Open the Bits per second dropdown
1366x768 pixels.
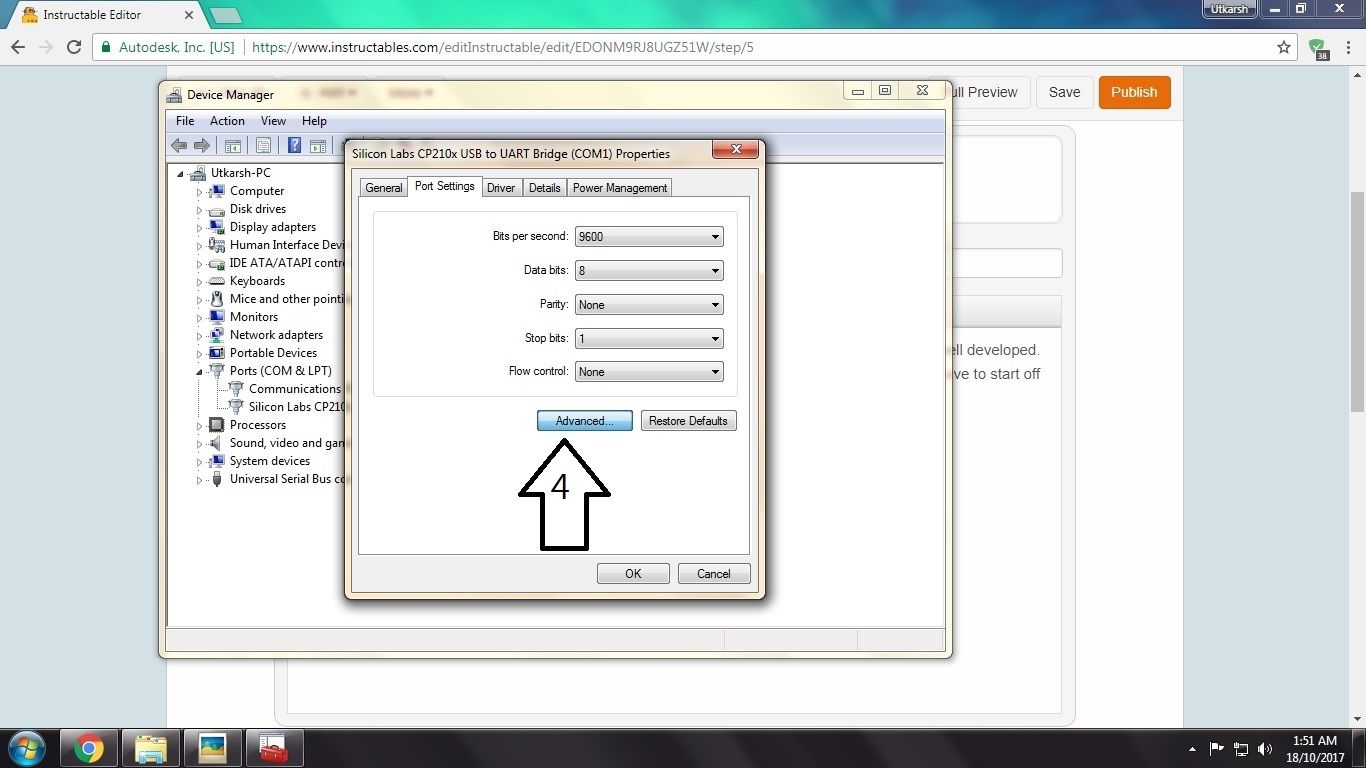(714, 236)
